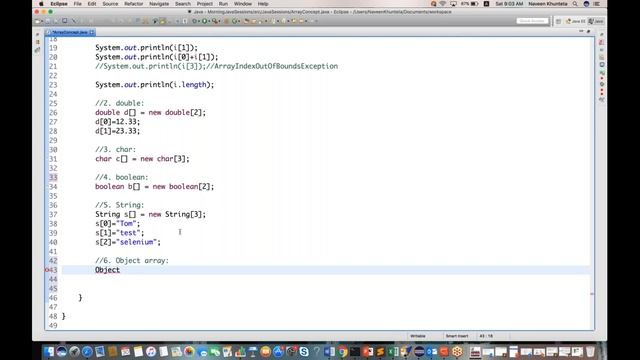Viewport: 640px width, 360px height.
Task: Open the App Store from the dock
Action: tap(278, 351)
